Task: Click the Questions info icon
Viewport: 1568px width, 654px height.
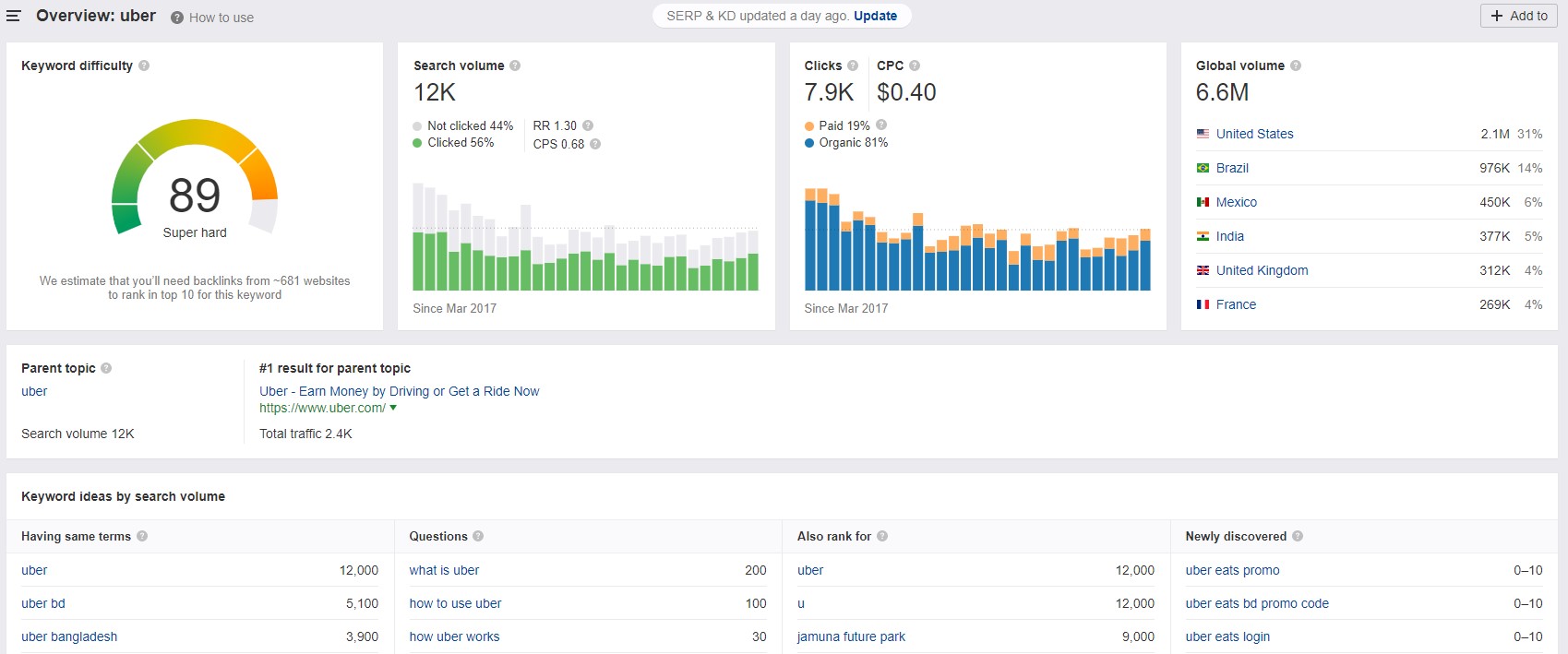Action: tap(478, 536)
